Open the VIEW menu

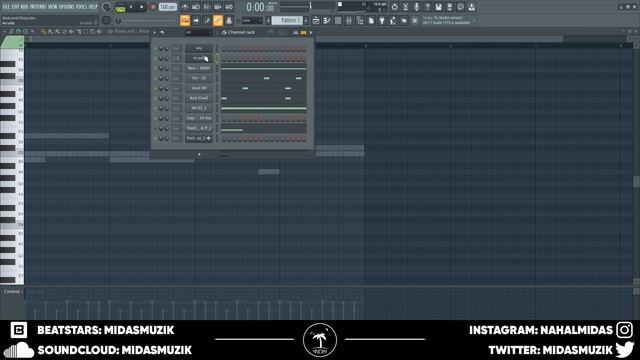pos(53,7)
